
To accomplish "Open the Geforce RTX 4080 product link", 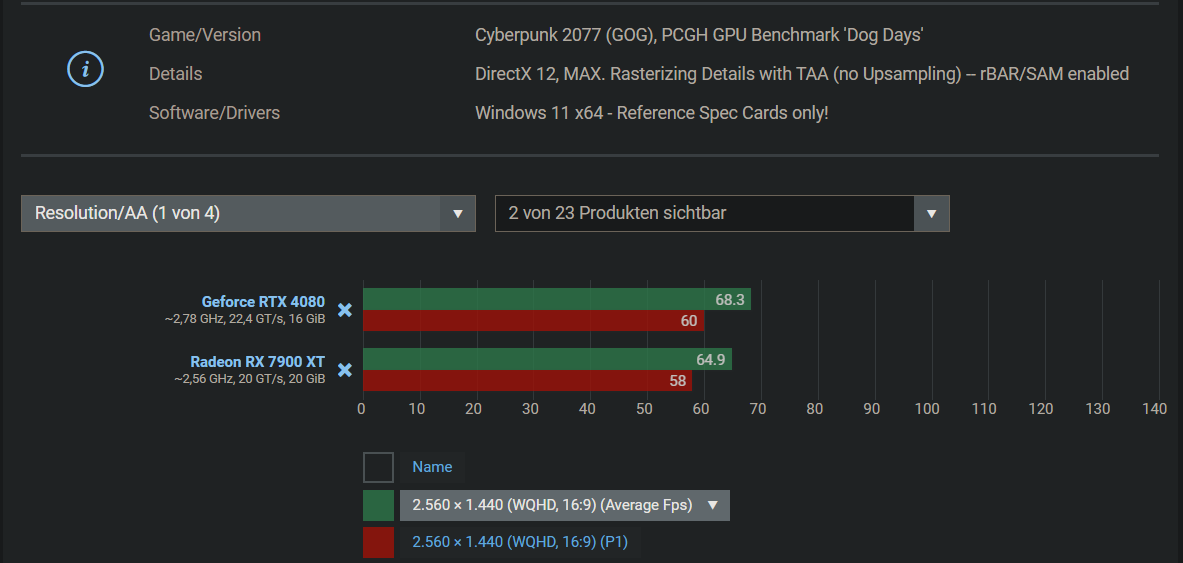I will (x=263, y=302).
